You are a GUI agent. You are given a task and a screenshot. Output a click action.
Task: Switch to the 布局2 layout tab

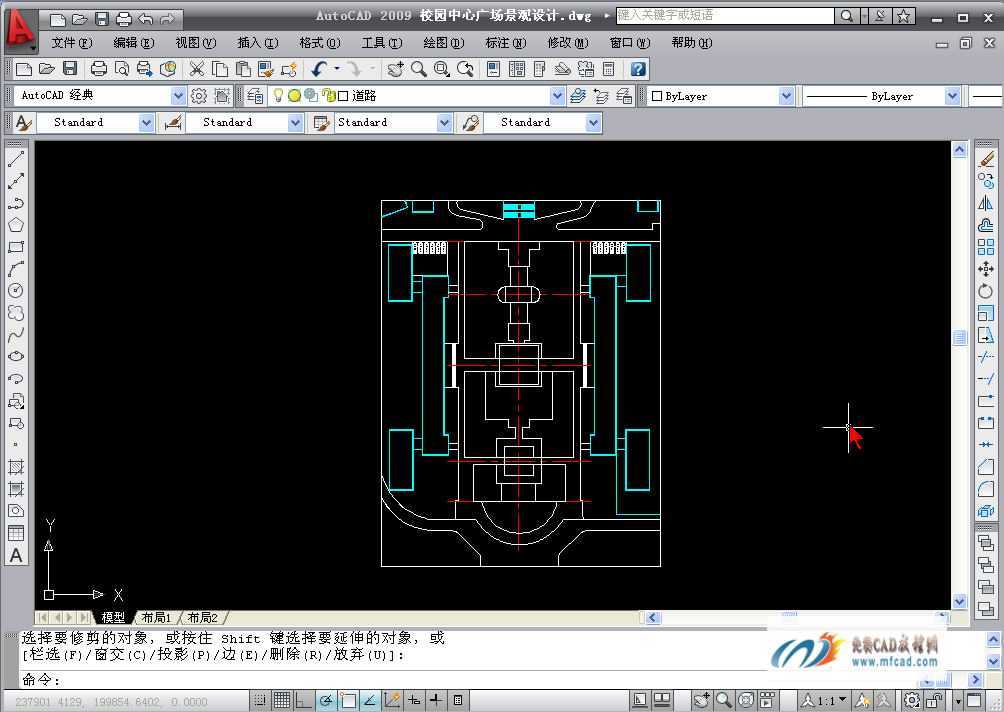point(203,618)
